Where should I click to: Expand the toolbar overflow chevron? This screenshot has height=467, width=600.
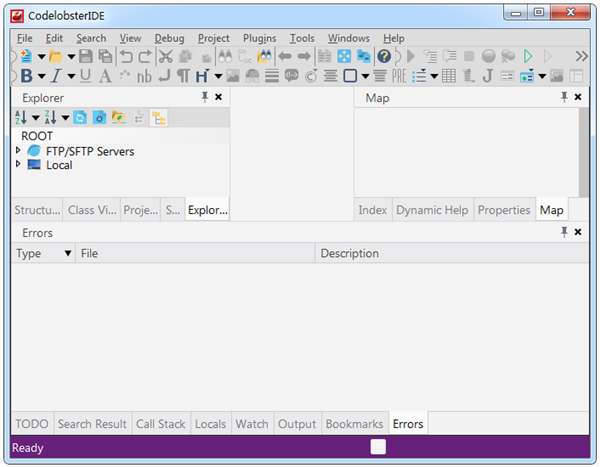tap(582, 56)
